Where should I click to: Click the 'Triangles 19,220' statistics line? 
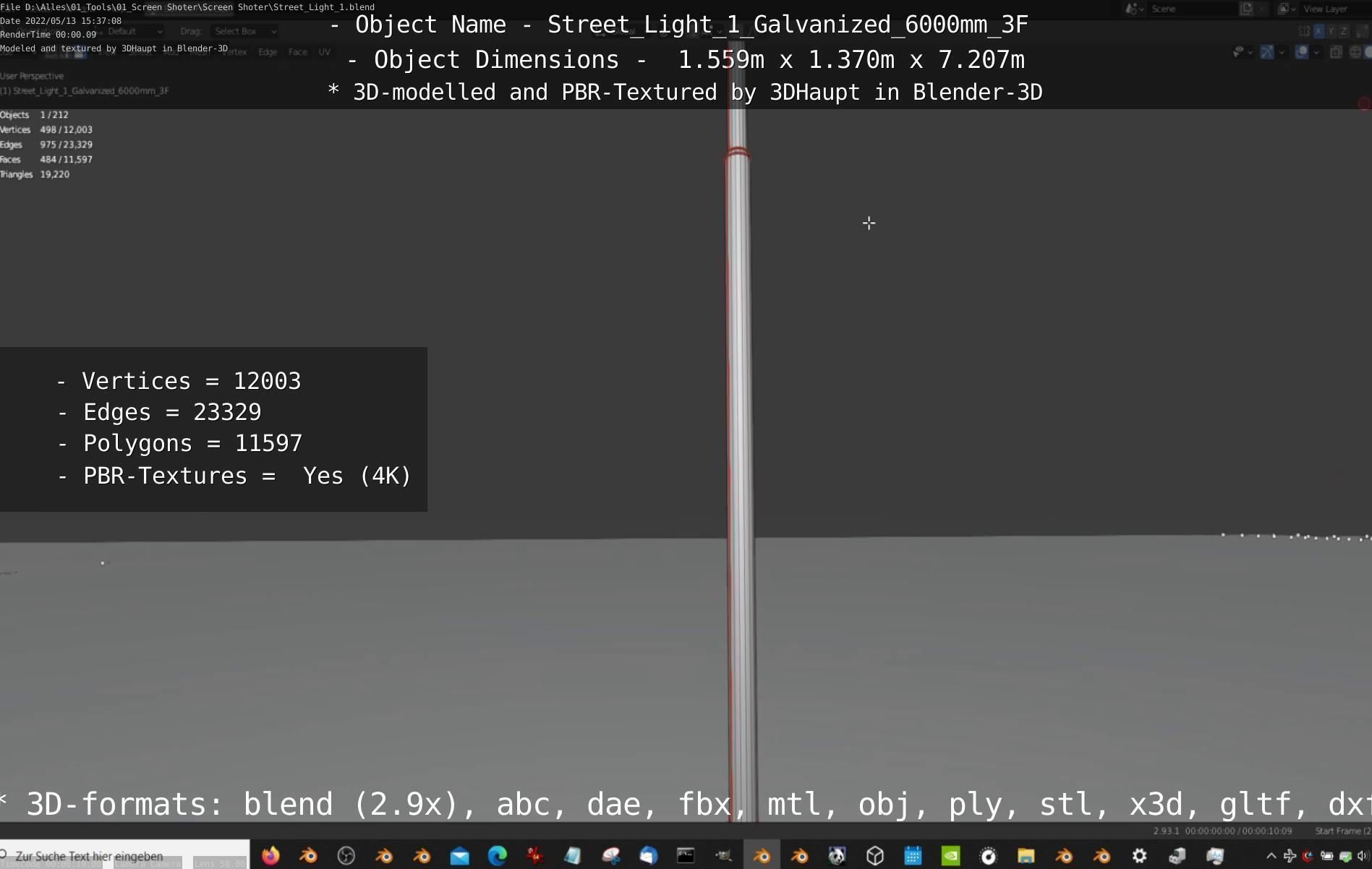(x=35, y=175)
